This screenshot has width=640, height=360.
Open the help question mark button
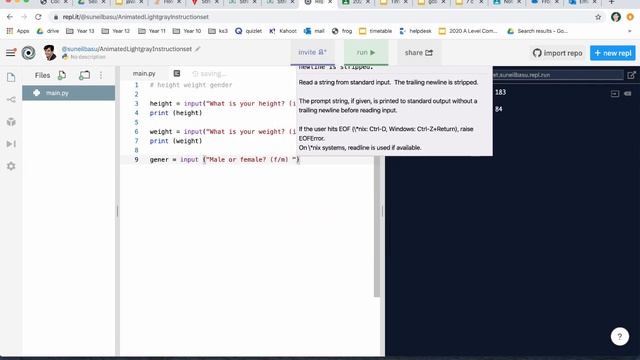click(620, 336)
